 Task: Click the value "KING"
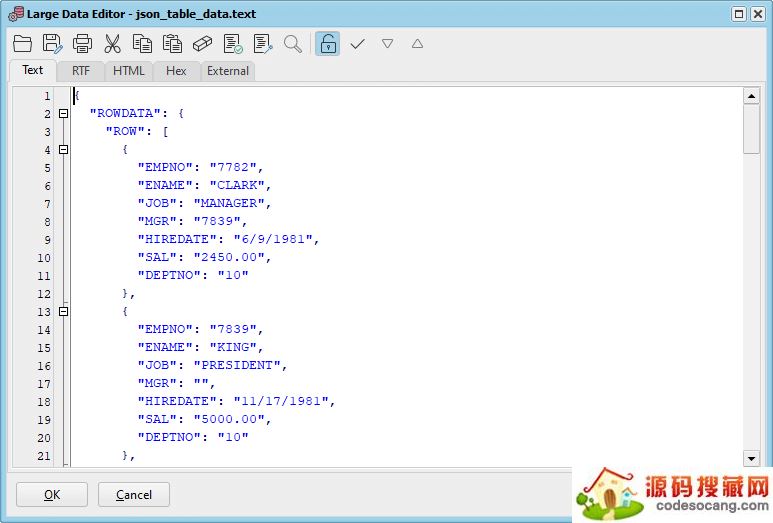233,347
